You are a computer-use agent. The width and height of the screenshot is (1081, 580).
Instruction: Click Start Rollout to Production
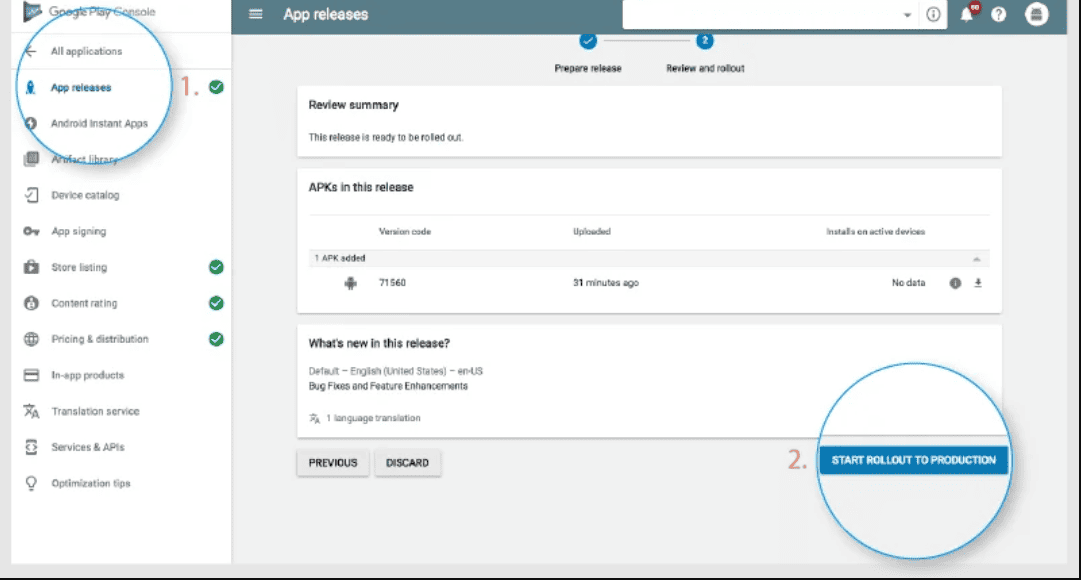coord(912,461)
